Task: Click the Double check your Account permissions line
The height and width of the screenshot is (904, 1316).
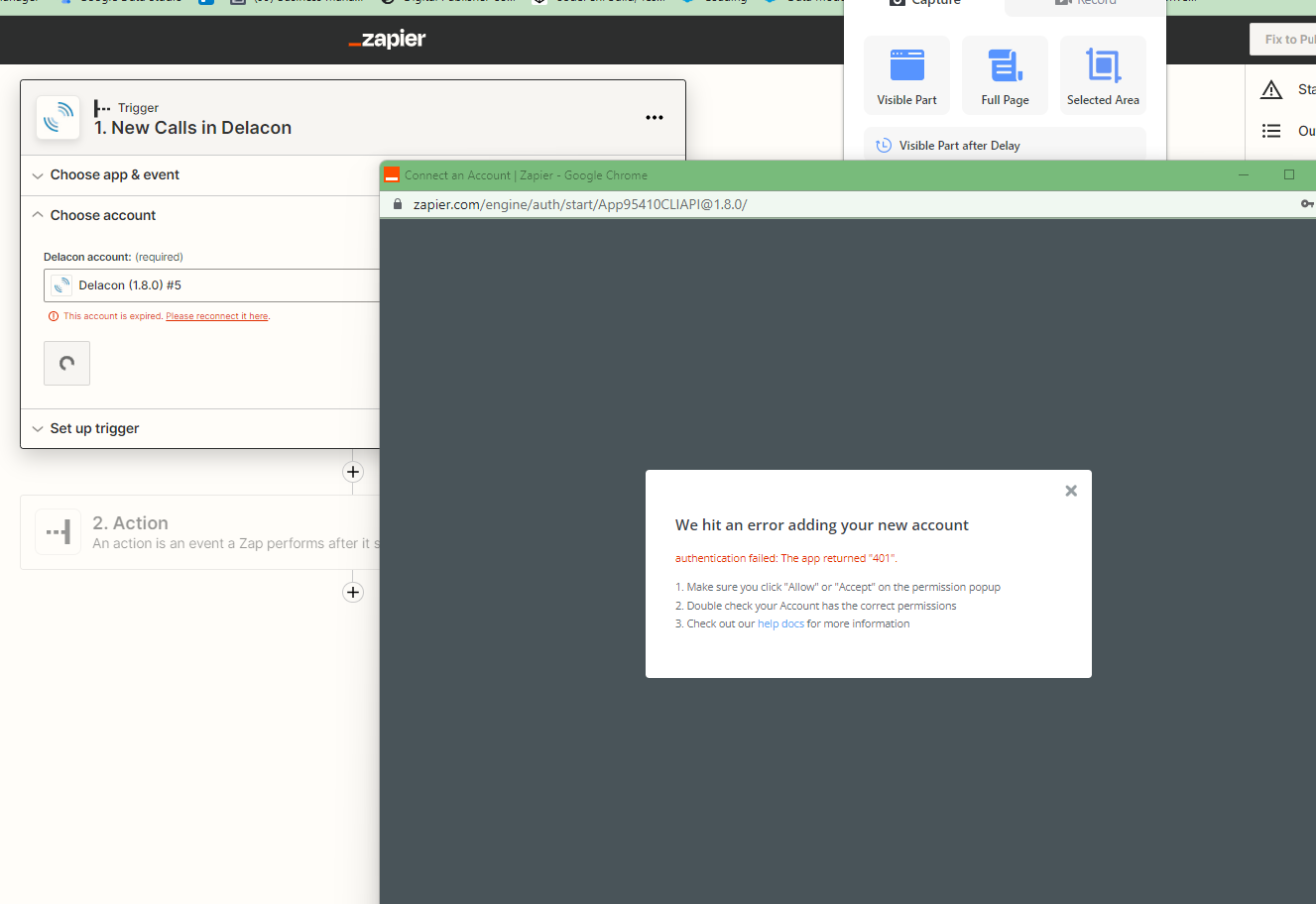Action: [x=816, y=606]
